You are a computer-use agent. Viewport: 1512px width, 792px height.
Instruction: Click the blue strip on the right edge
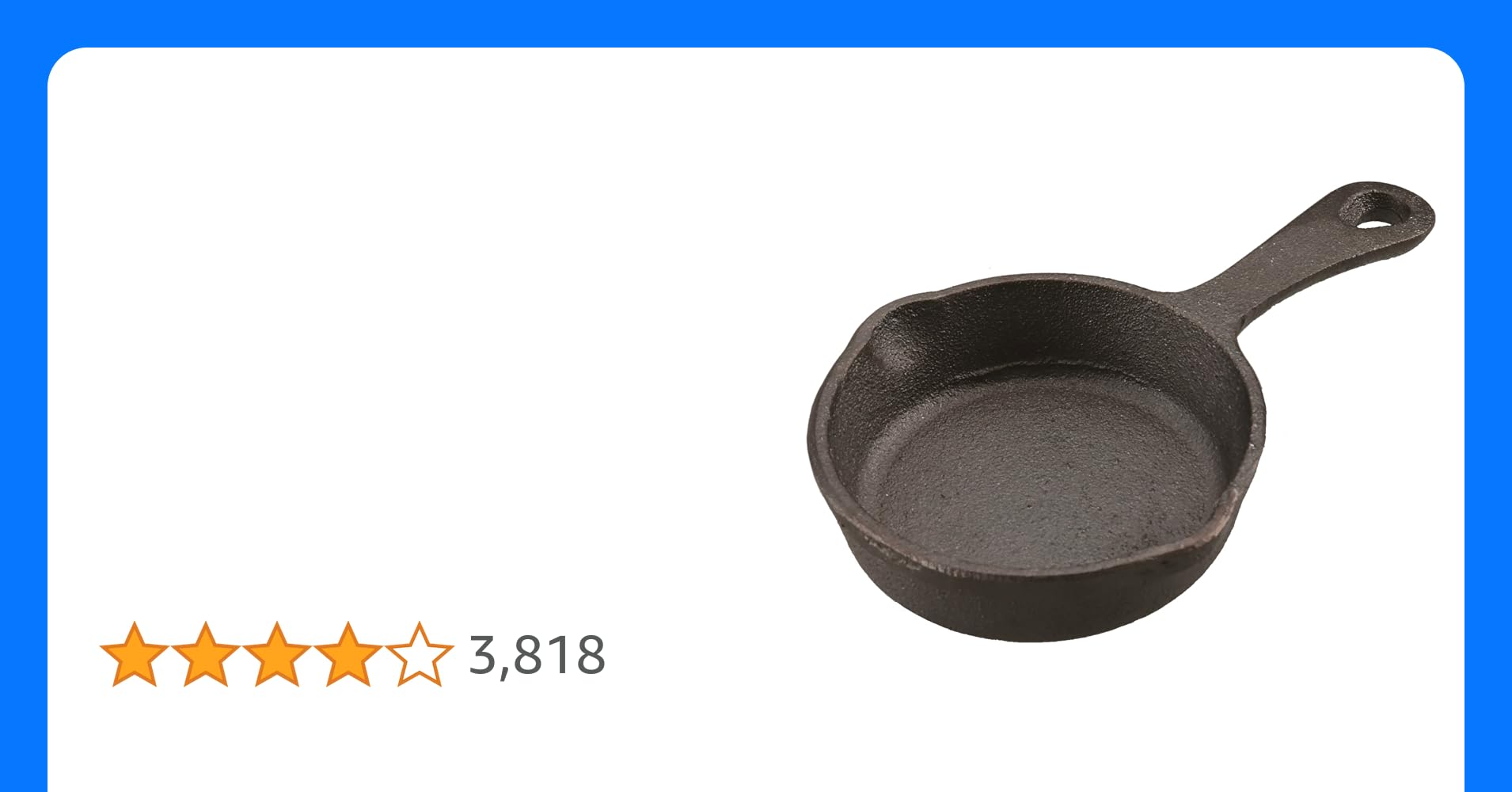(x=1488, y=420)
